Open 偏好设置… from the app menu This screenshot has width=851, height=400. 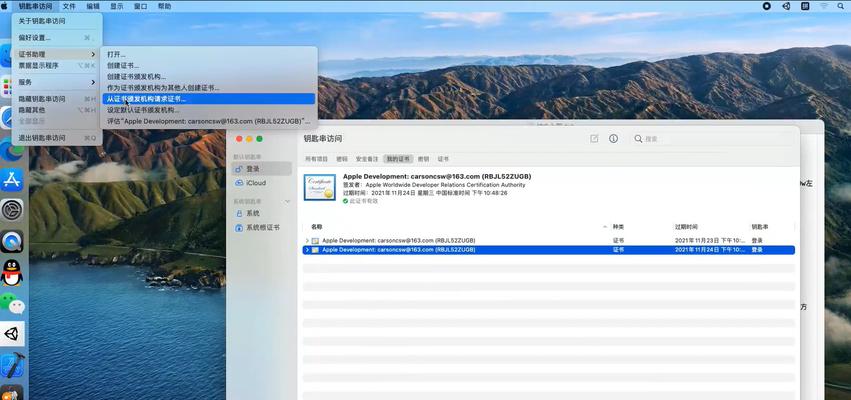tap(57, 38)
